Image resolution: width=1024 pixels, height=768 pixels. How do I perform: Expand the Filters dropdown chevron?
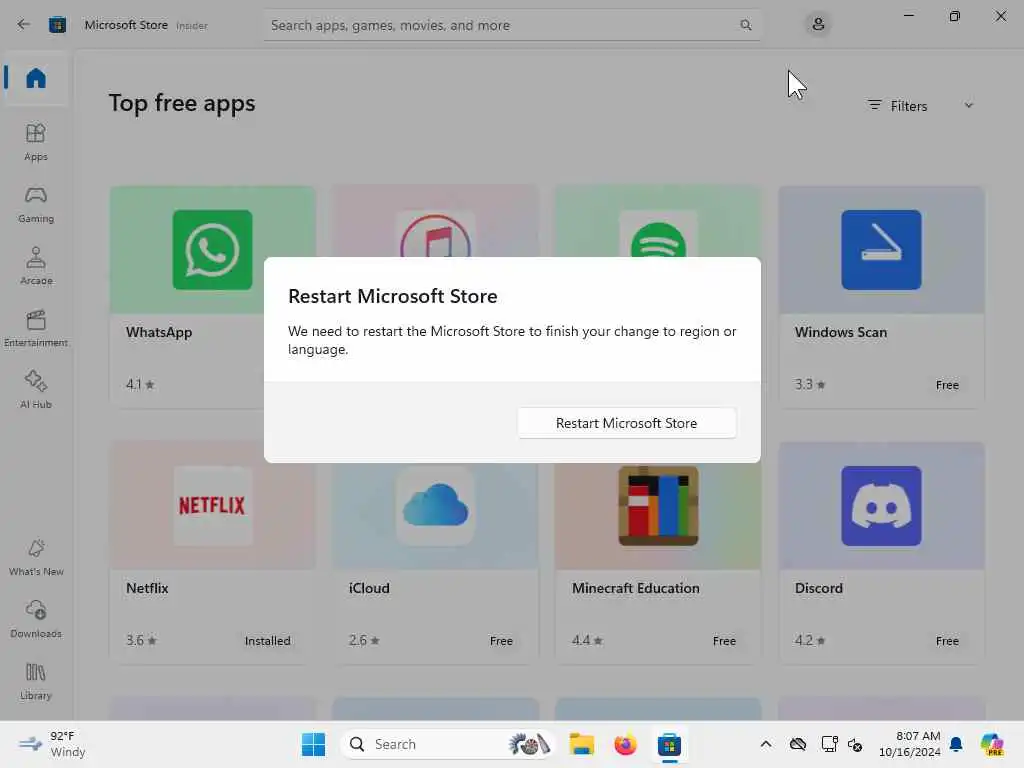968,105
